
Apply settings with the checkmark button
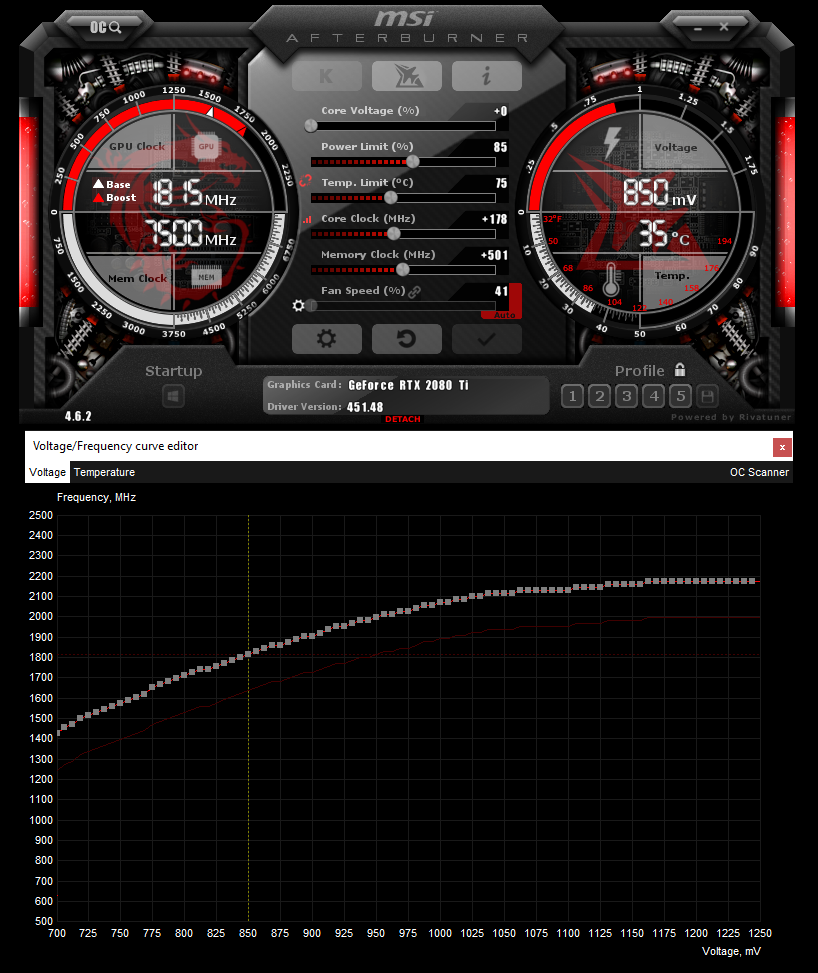[x=487, y=339]
